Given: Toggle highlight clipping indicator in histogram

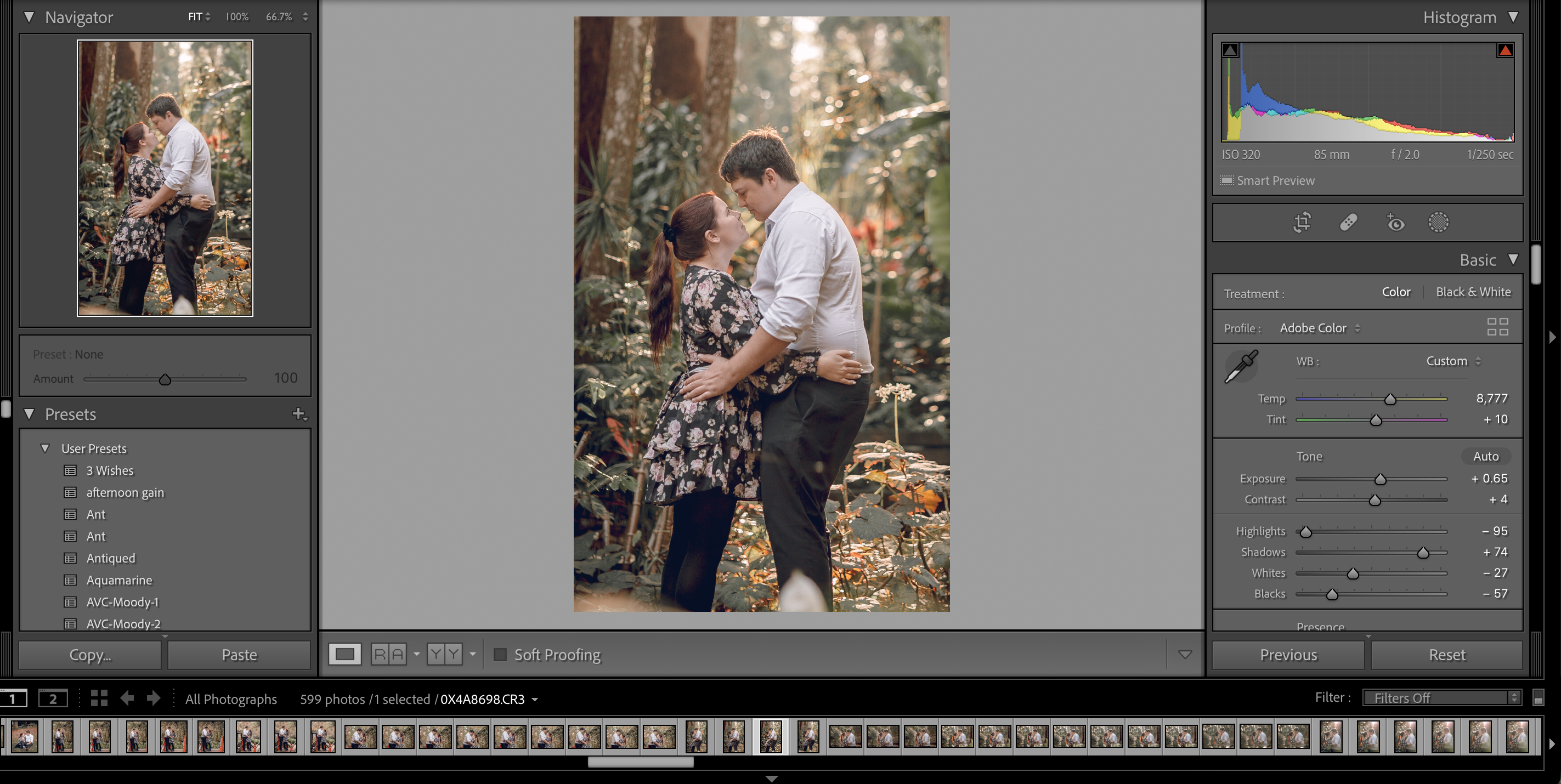Looking at the screenshot, I should coord(1505,50).
